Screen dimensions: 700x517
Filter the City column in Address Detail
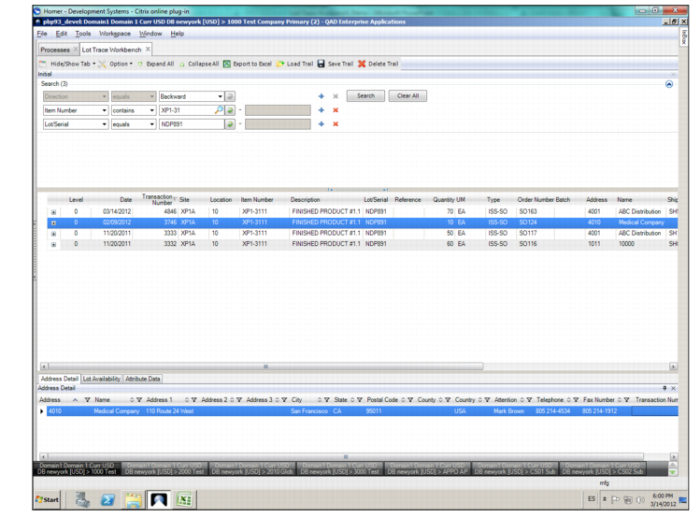327,400
